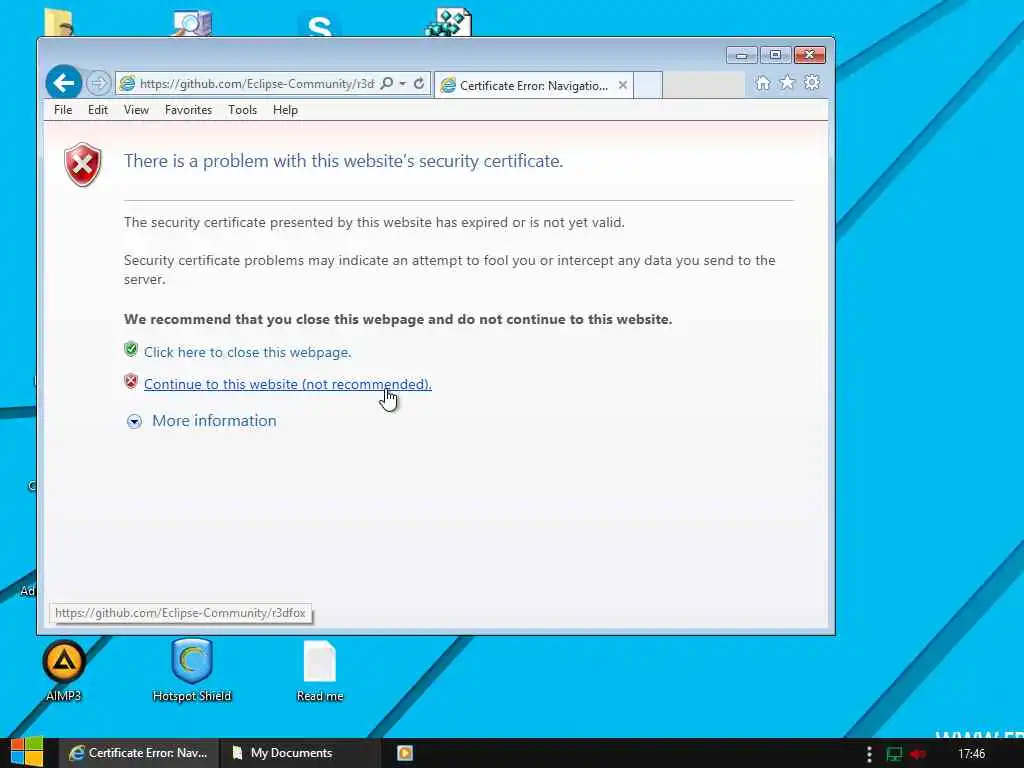Screen dimensions: 1024x768
Task: Open the address bar autocomplete dropdown arrow
Action: pos(403,84)
